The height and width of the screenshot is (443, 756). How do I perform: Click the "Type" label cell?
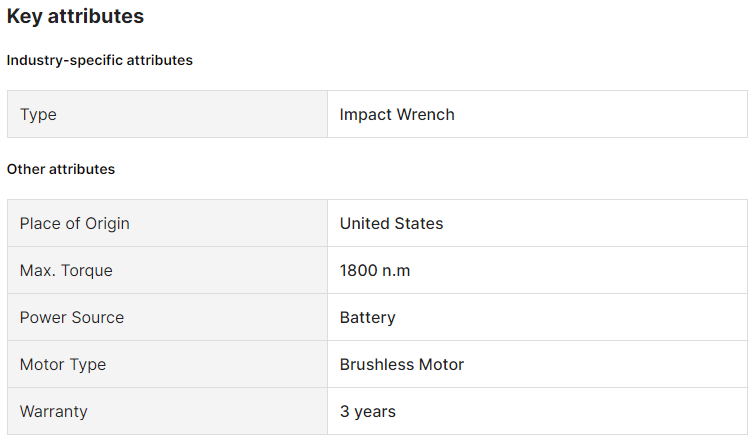coord(38,115)
